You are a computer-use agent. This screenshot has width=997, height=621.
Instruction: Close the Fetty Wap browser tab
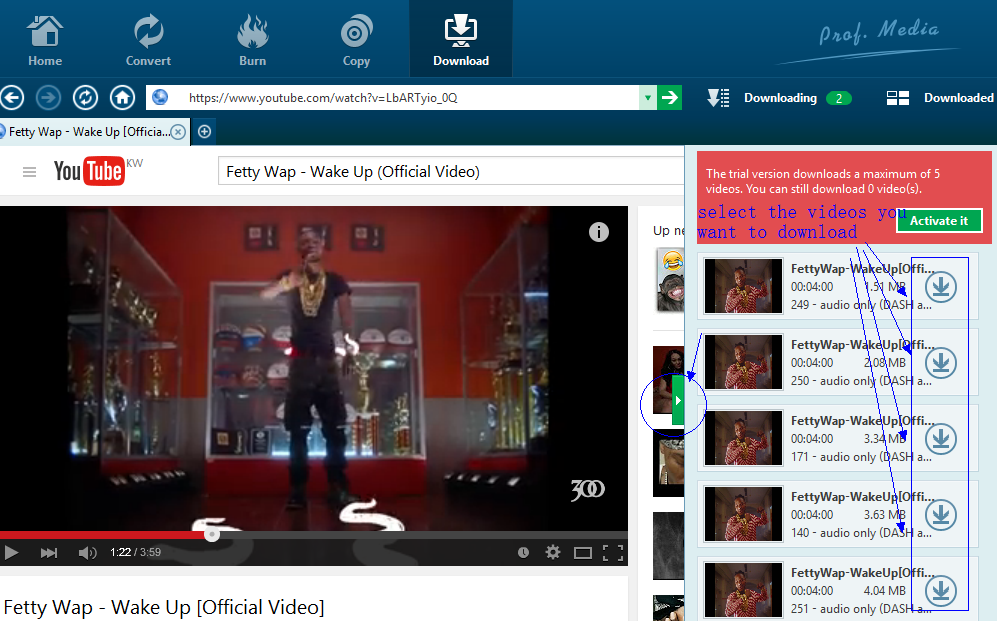click(x=179, y=132)
